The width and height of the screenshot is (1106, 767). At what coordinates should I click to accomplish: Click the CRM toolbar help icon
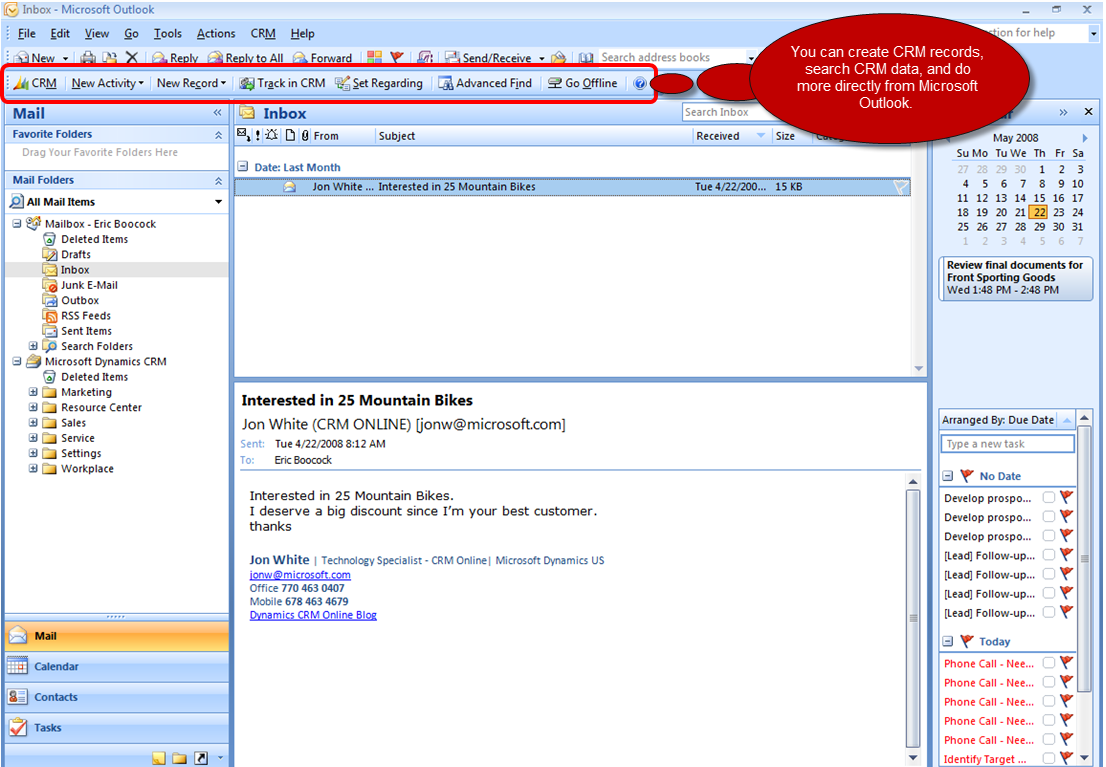click(x=640, y=83)
